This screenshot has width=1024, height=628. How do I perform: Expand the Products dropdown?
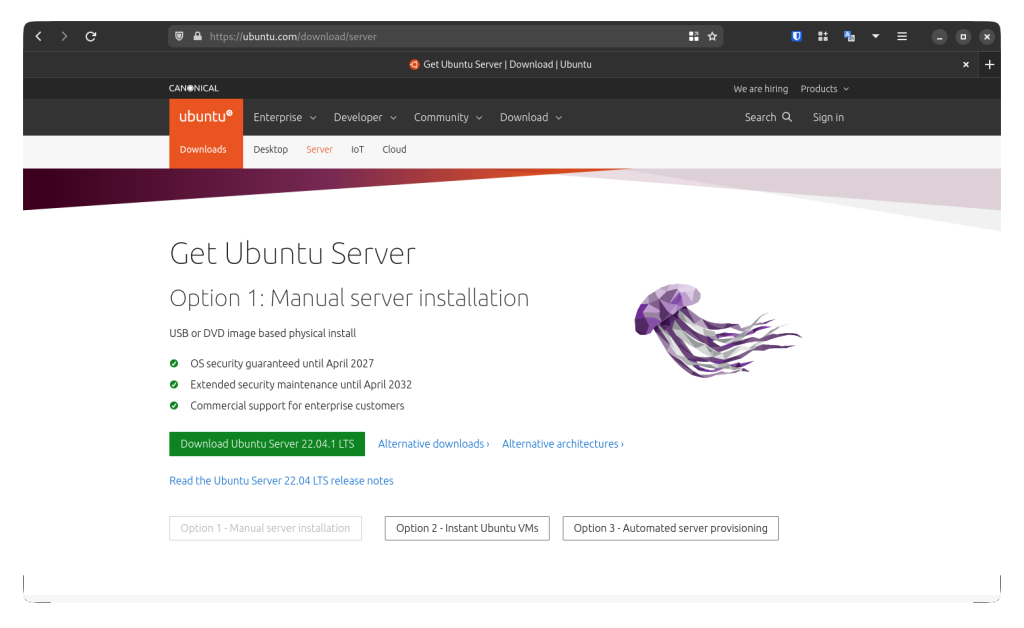tap(825, 89)
